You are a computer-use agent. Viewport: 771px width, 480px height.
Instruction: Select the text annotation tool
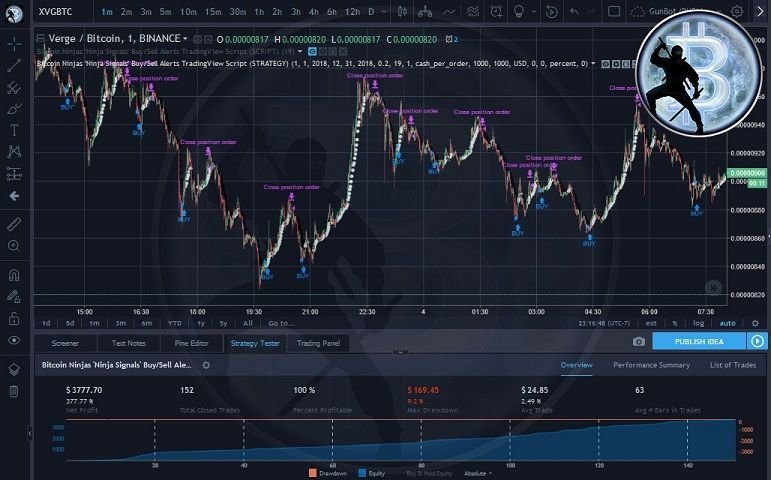(14, 130)
